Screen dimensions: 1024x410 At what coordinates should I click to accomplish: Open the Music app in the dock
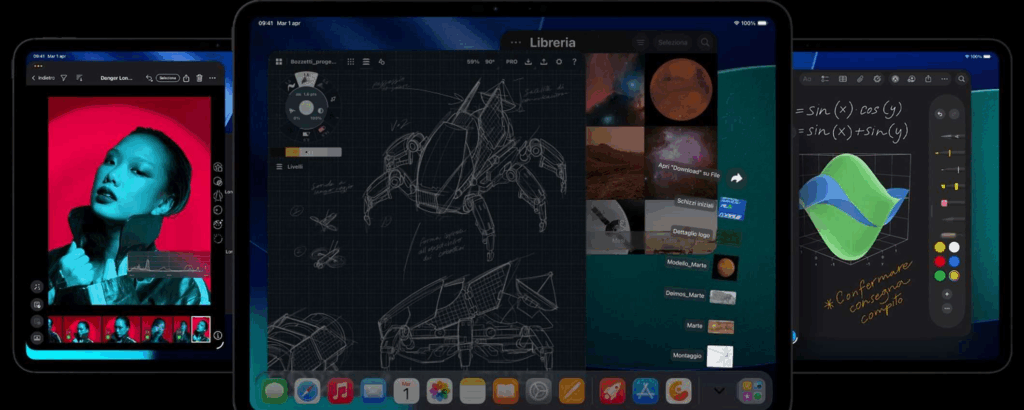coord(340,391)
